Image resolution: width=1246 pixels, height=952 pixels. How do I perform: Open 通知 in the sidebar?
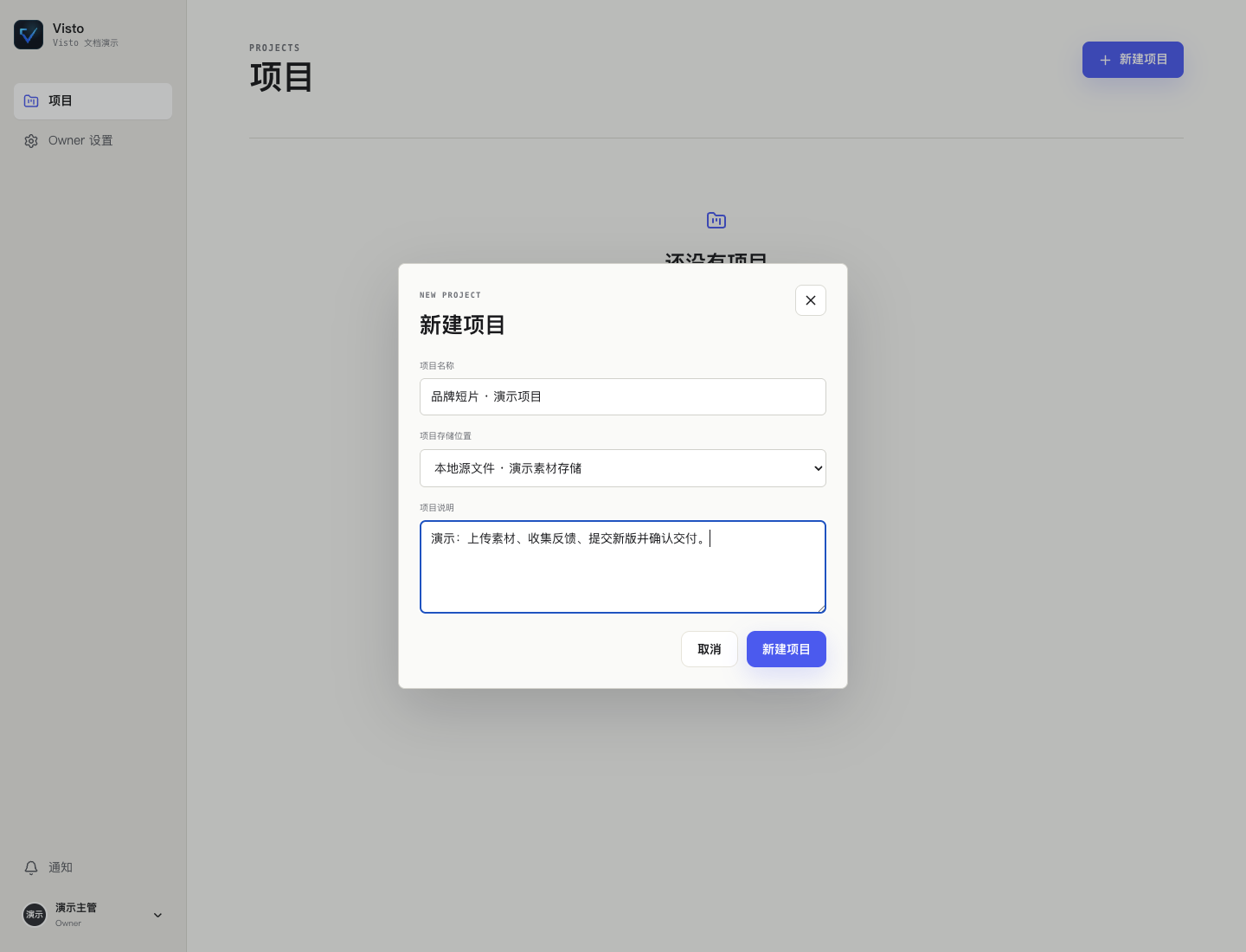(x=93, y=868)
